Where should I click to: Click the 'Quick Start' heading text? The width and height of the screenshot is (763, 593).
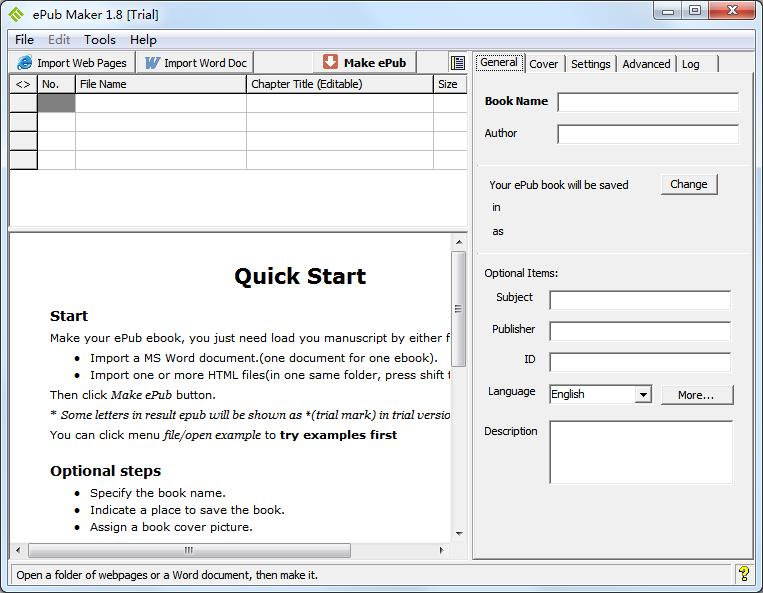coord(300,276)
